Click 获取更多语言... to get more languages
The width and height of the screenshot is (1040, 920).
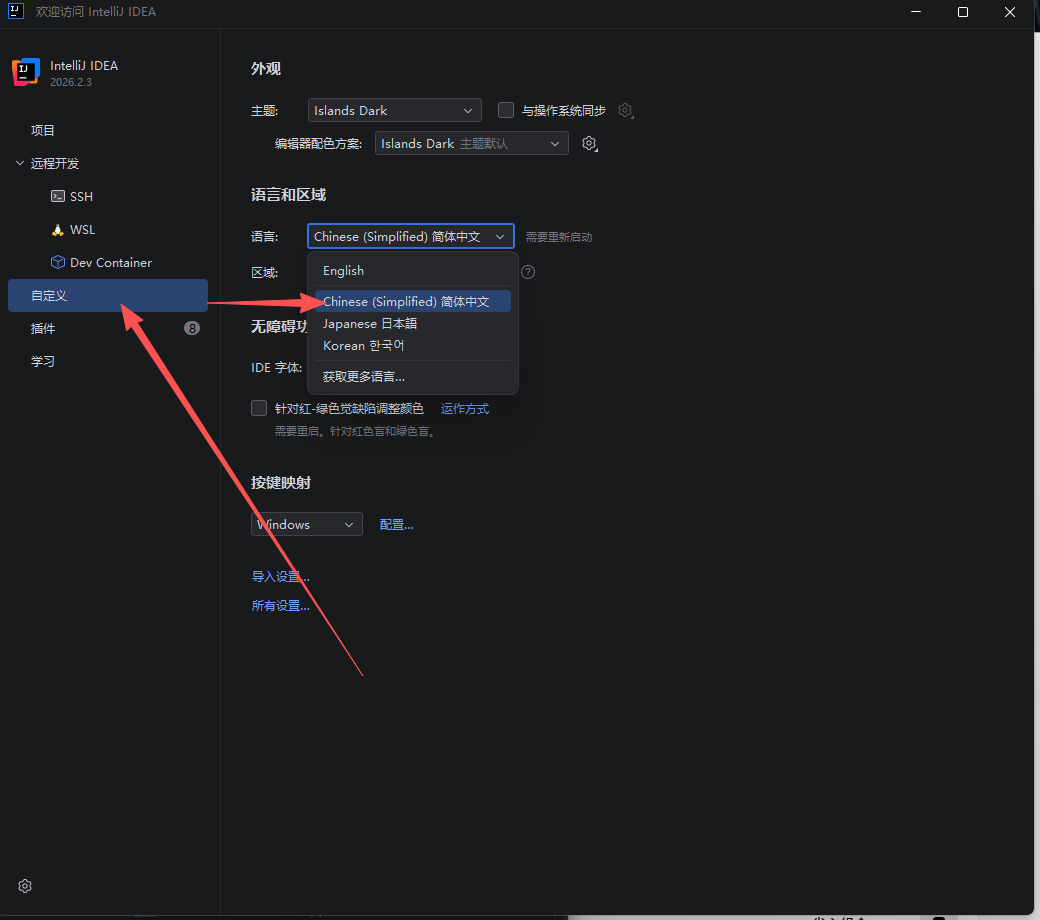[413, 377]
